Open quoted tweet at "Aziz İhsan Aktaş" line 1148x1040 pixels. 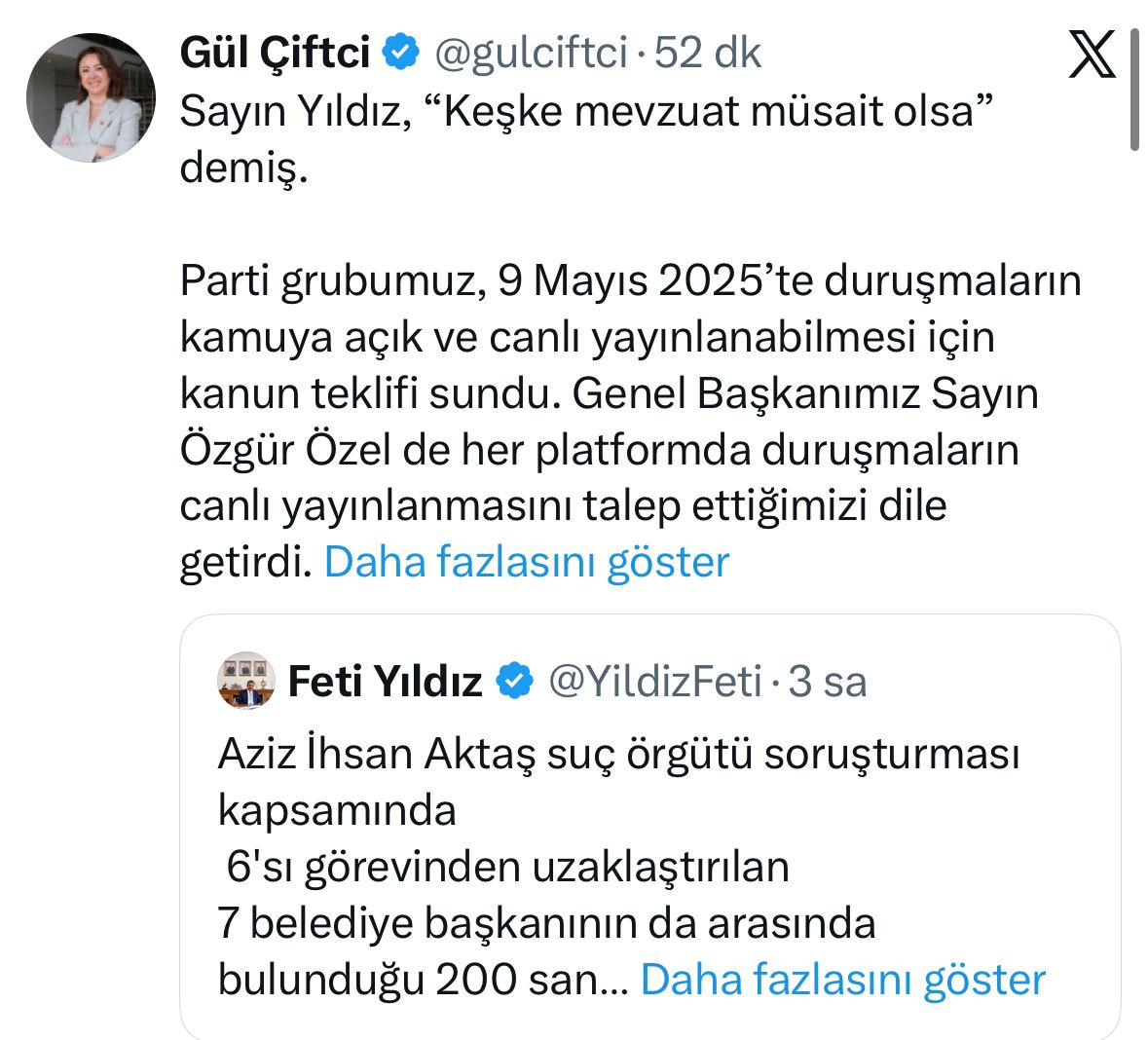click(618, 754)
